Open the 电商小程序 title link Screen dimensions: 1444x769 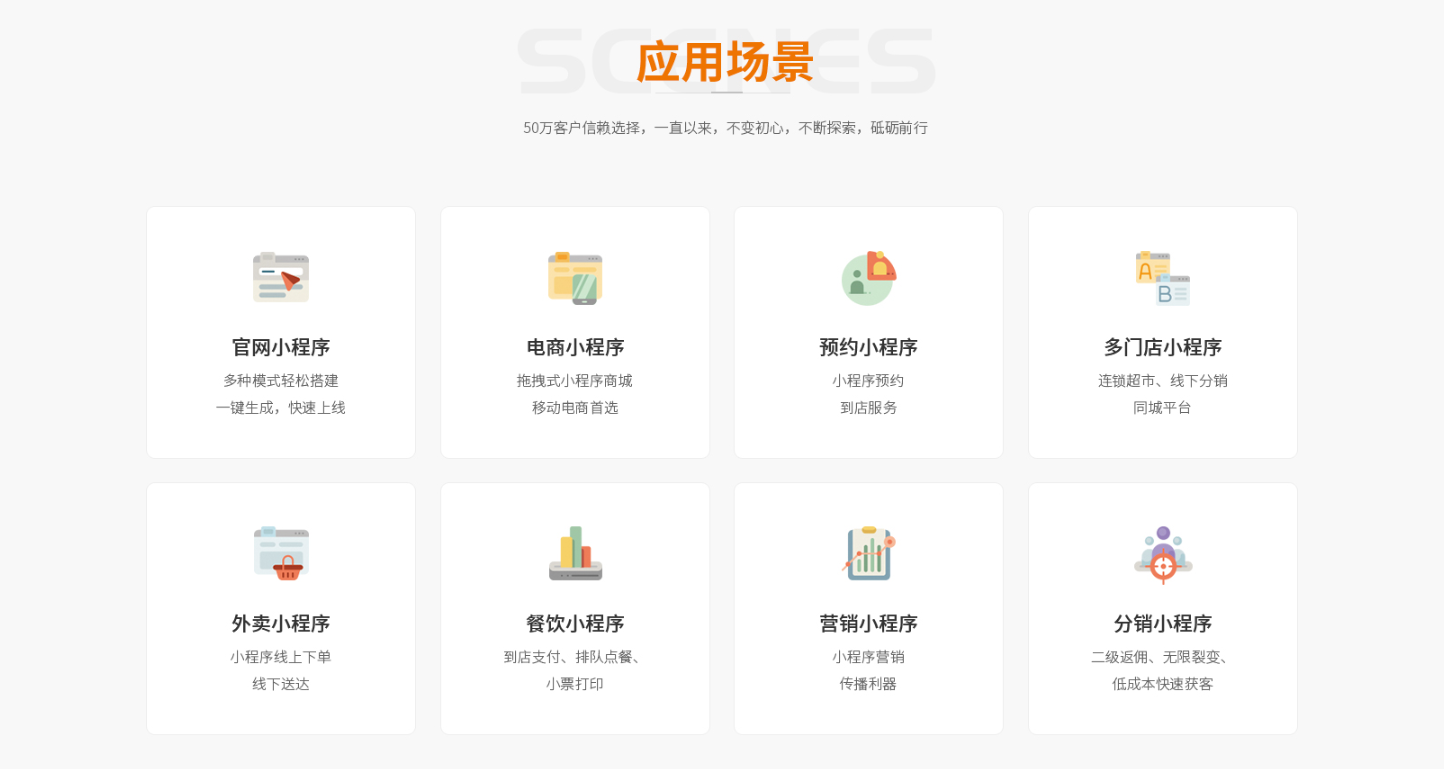(x=574, y=347)
